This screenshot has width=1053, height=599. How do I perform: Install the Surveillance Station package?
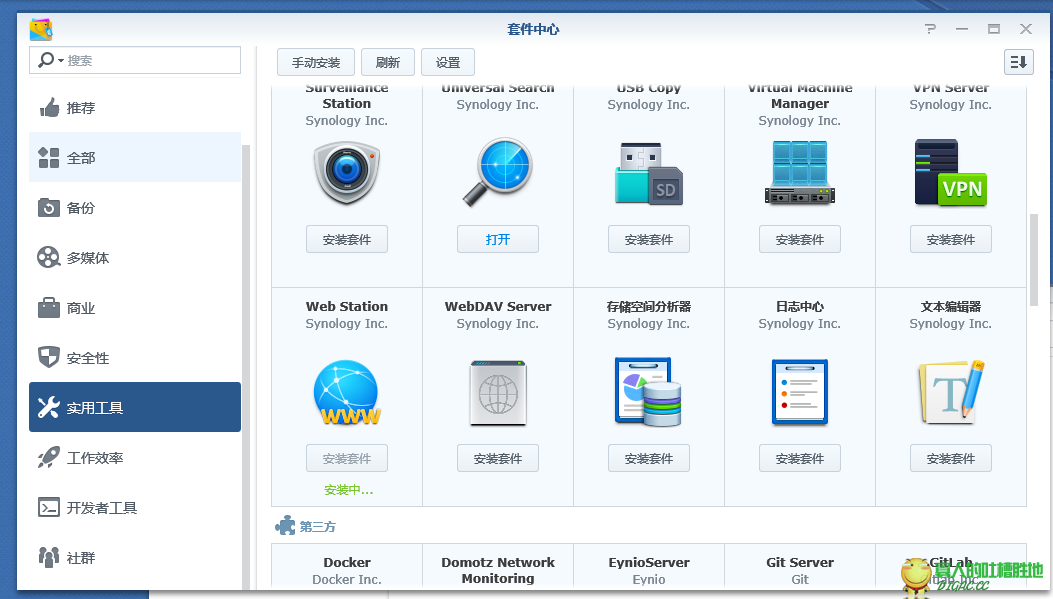(x=347, y=239)
